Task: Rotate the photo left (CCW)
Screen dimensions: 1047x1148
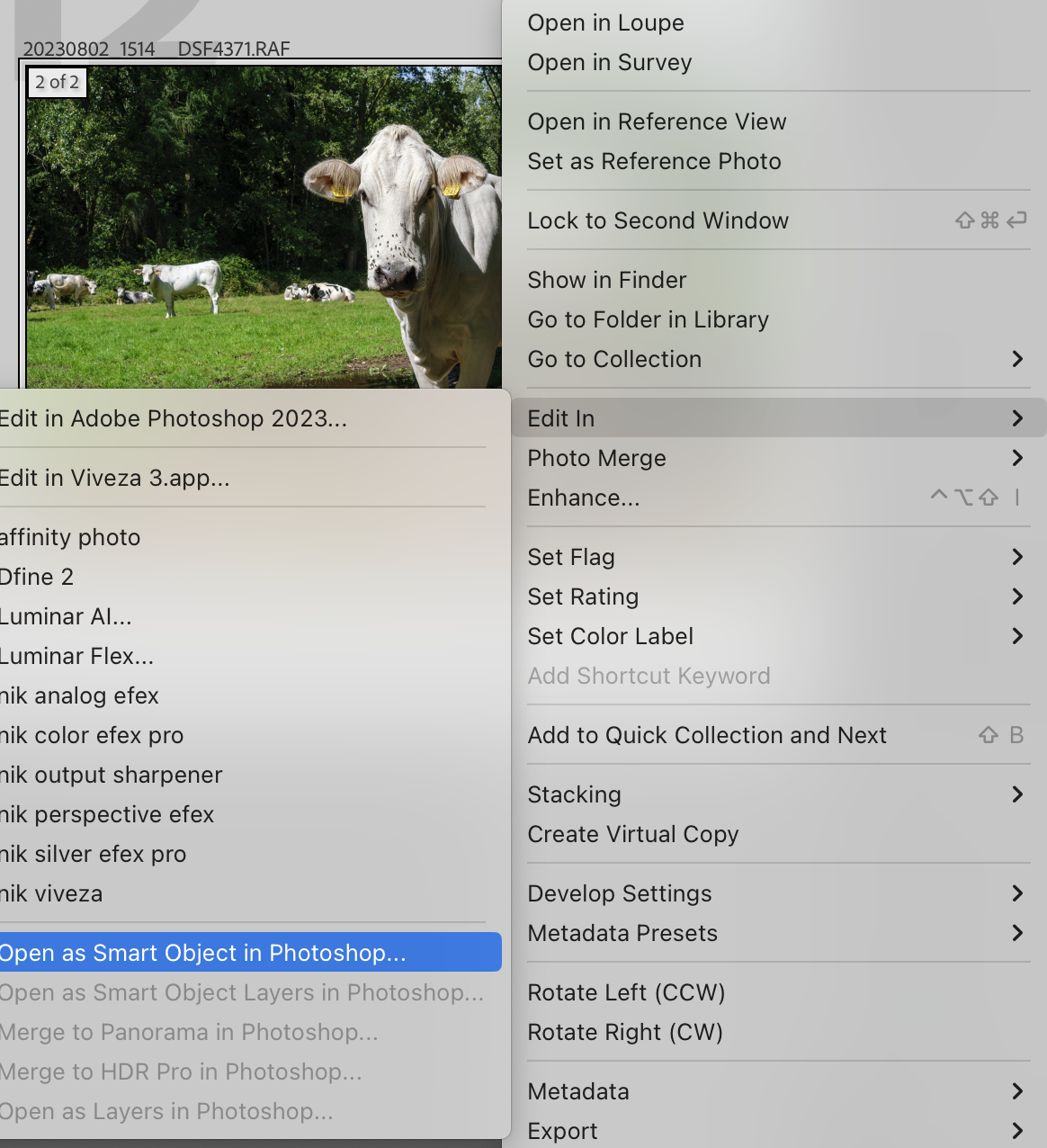Action: 626,992
